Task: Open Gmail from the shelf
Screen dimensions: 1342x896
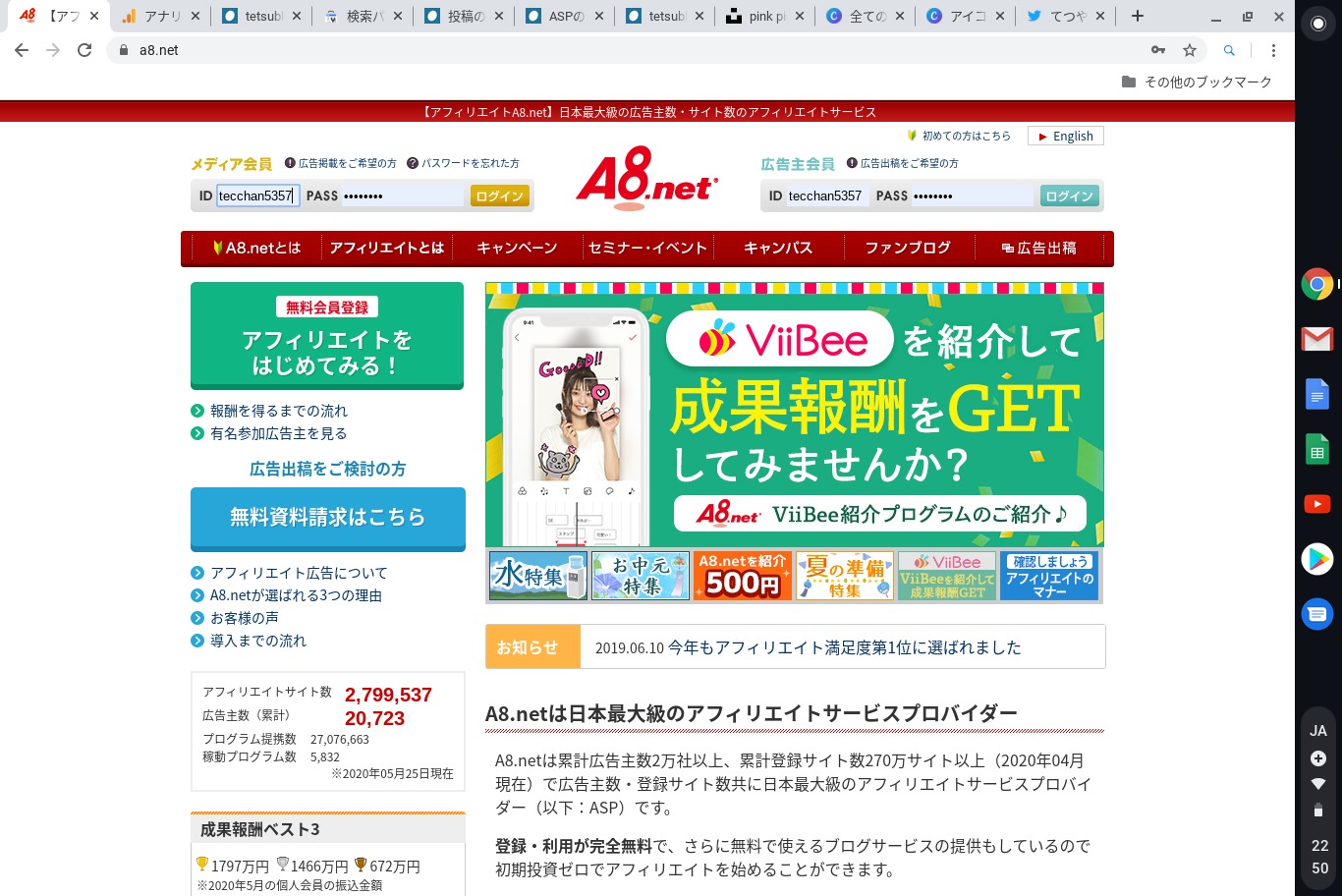Action: [x=1317, y=339]
